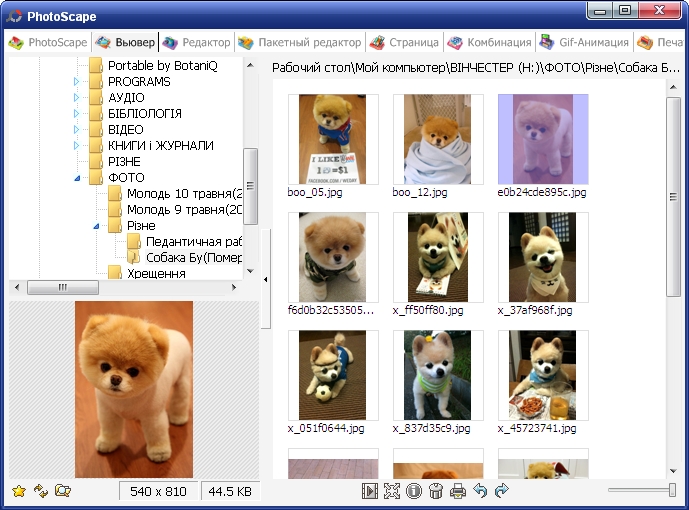Select the Різне subfolder under ФОТО

[x=141, y=226]
